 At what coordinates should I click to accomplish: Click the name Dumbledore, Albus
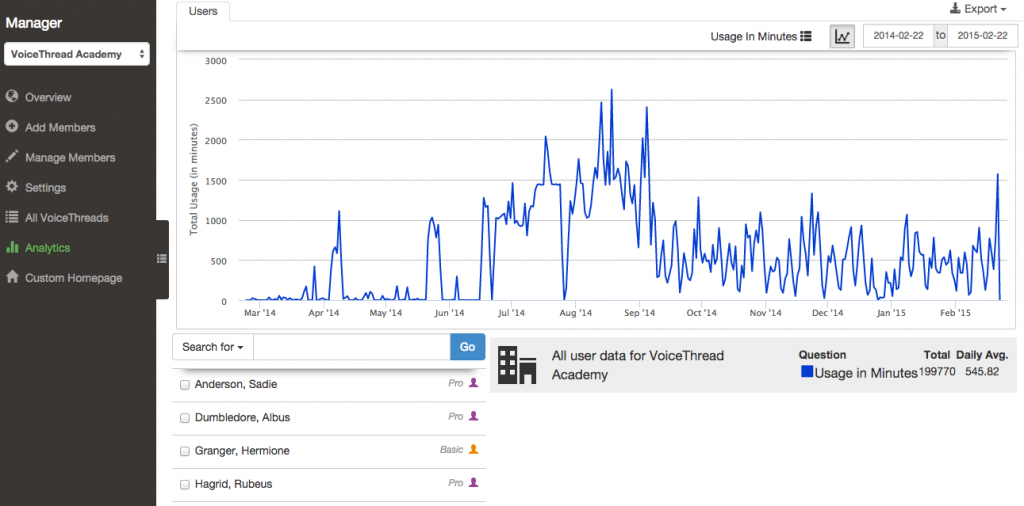[242, 417]
